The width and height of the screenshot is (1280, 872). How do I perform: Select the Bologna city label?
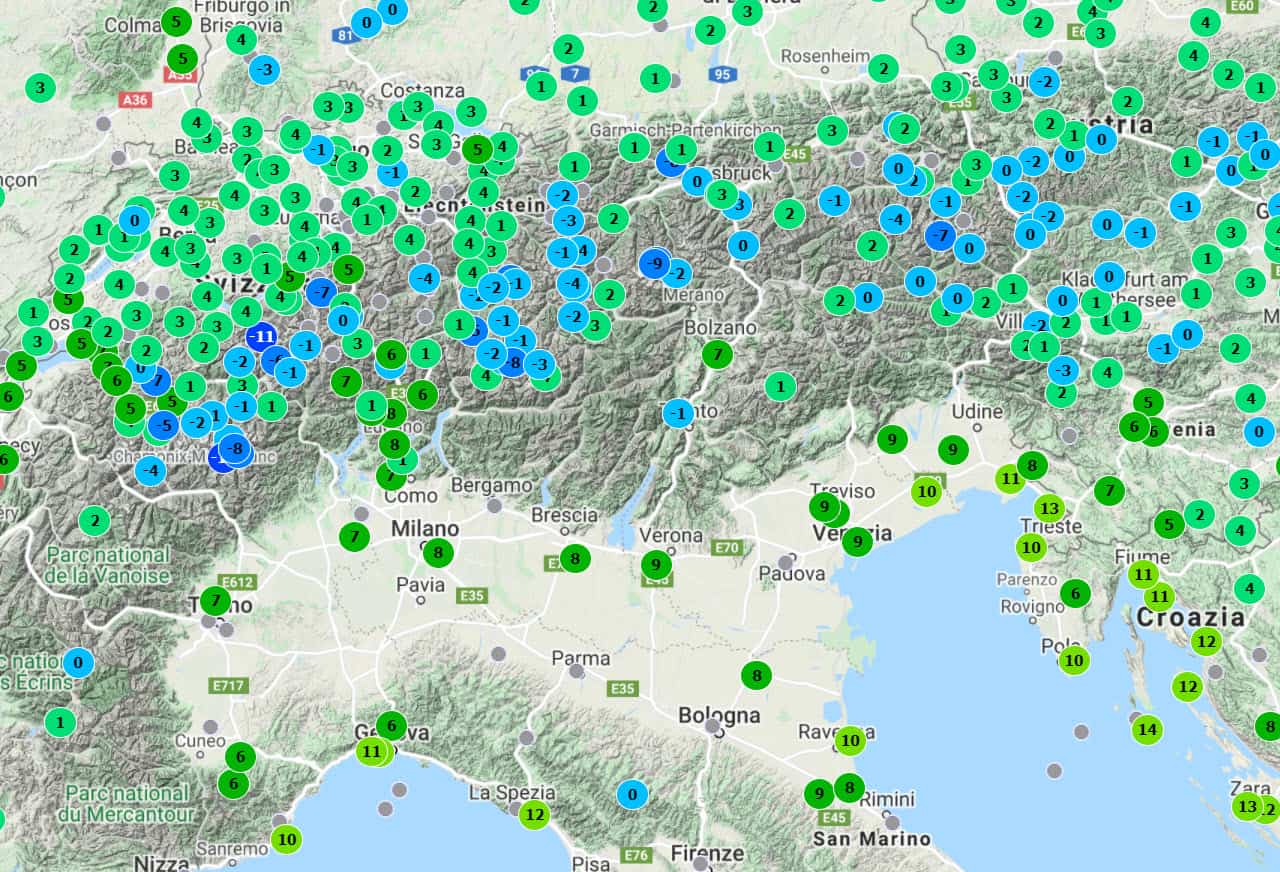[x=719, y=715]
